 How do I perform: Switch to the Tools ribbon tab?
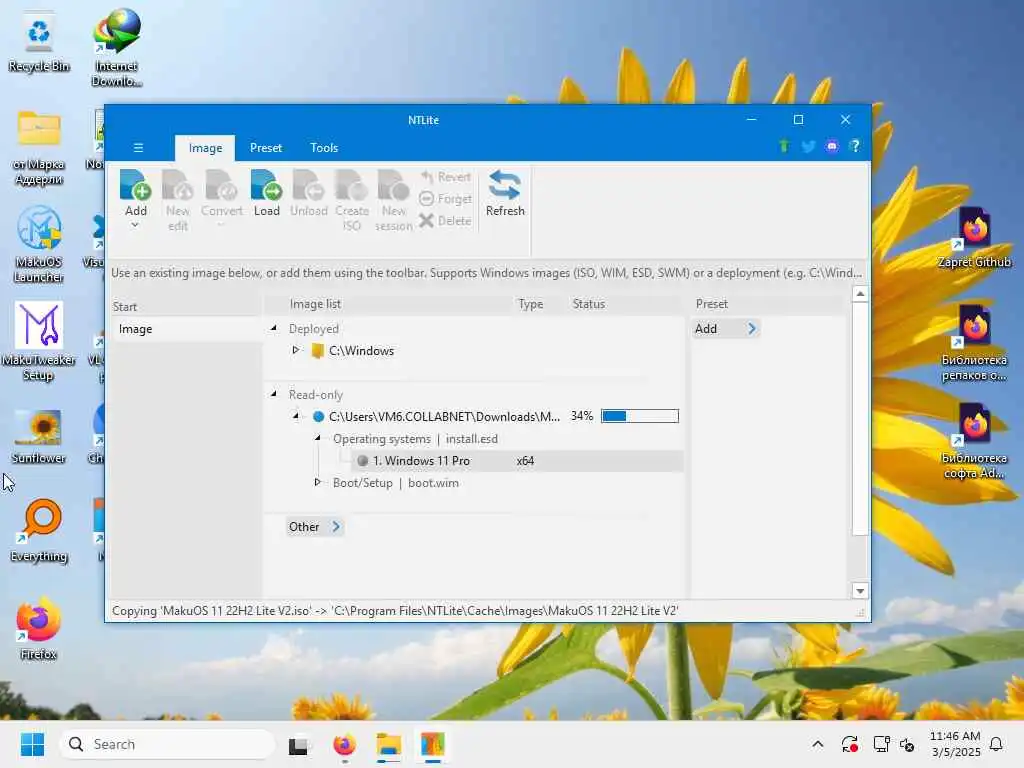click(324, 148)
